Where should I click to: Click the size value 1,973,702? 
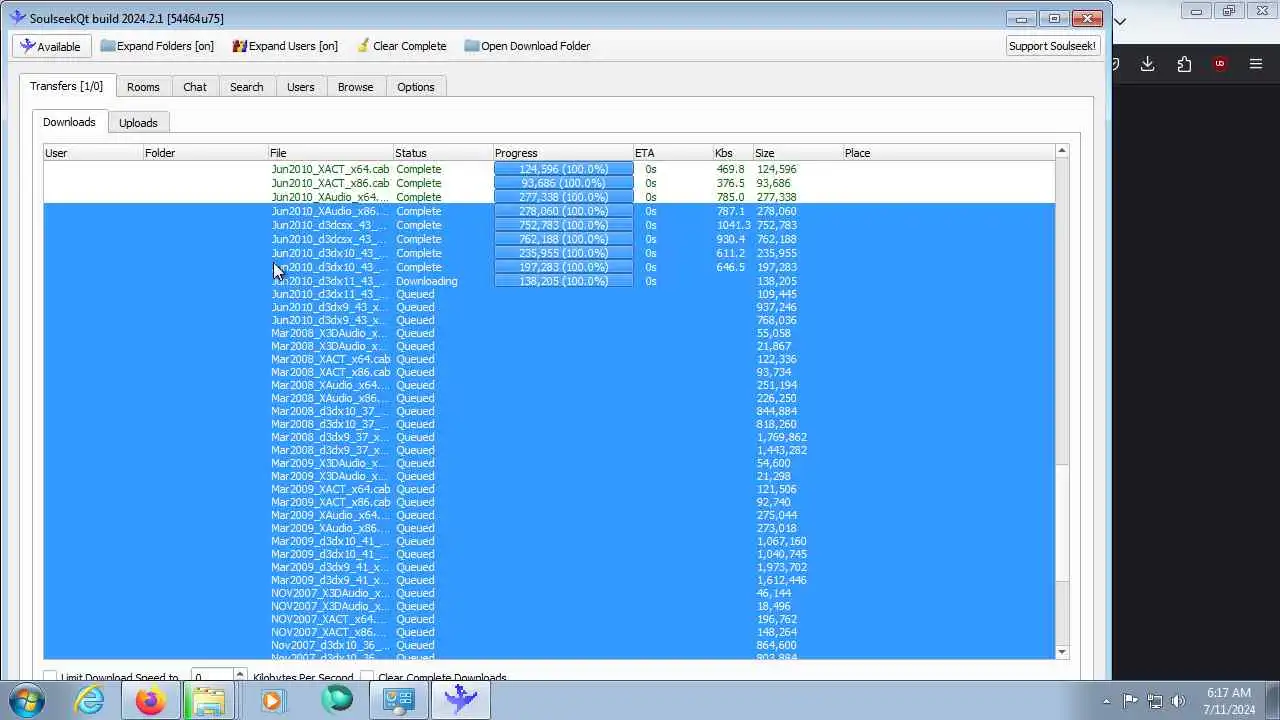[781, 567]
